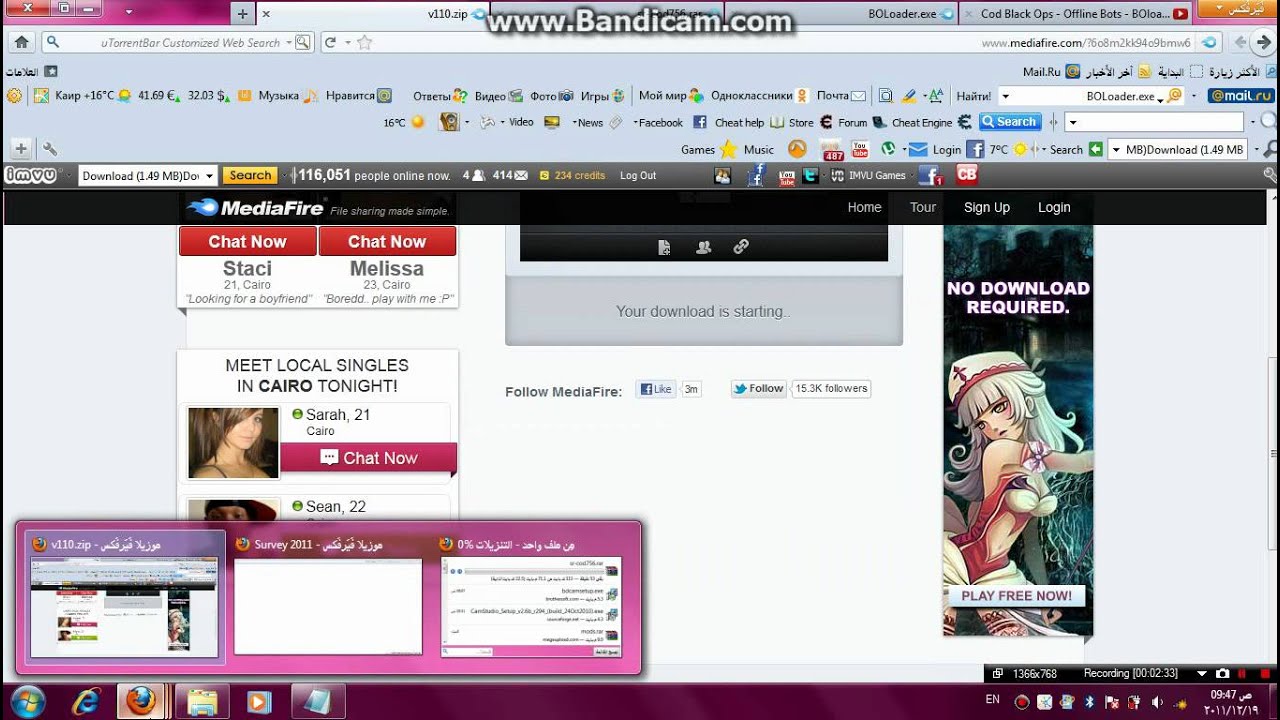Expand the history dropdown beside the reload button
Viewport: 1280px width, 720px height.
coord(348,42)
